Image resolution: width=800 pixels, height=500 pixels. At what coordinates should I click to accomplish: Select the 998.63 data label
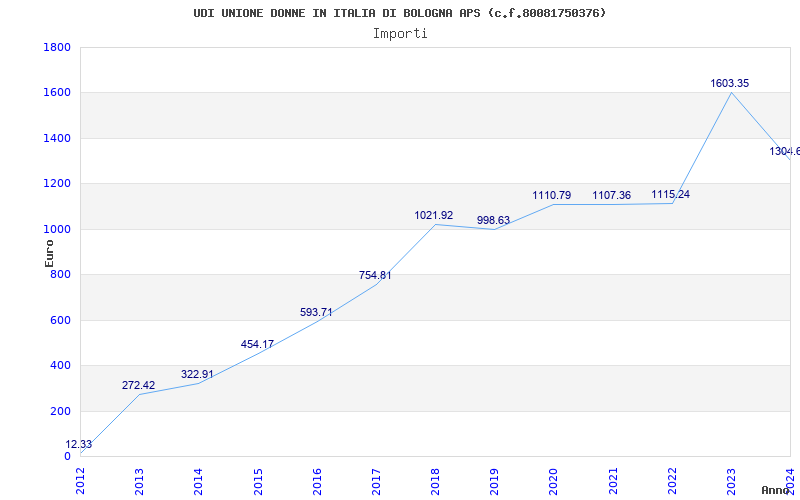(493, 220)
